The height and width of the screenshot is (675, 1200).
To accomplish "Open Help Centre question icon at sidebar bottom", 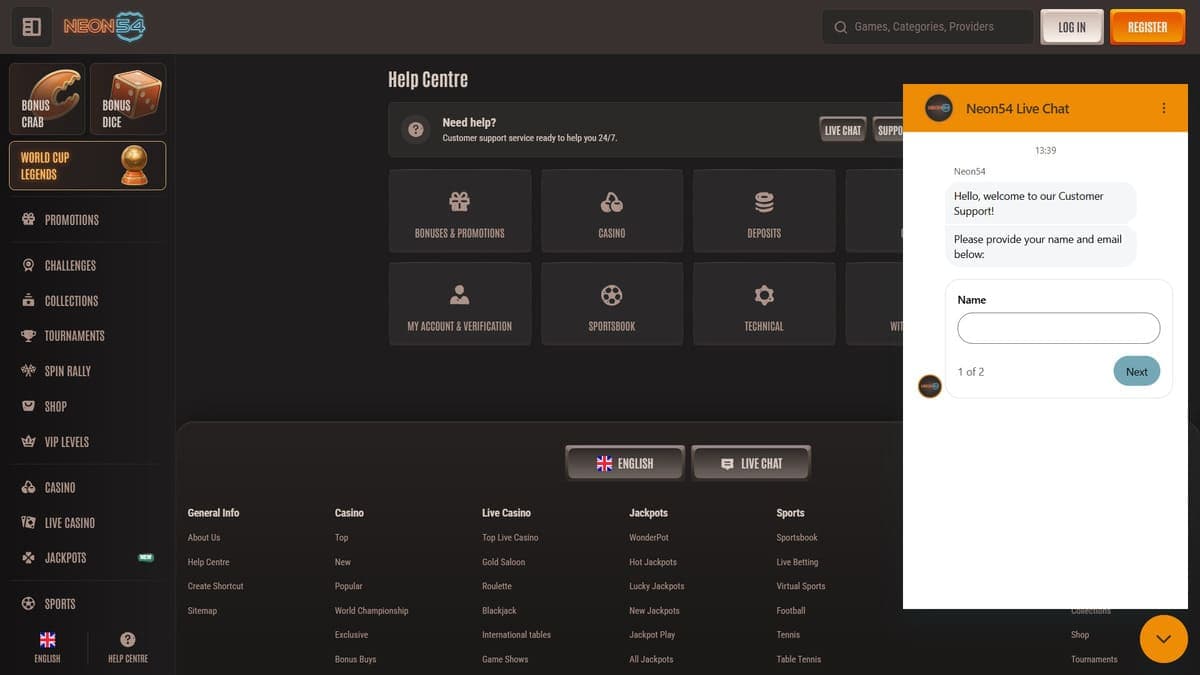I will coord(128,640).
